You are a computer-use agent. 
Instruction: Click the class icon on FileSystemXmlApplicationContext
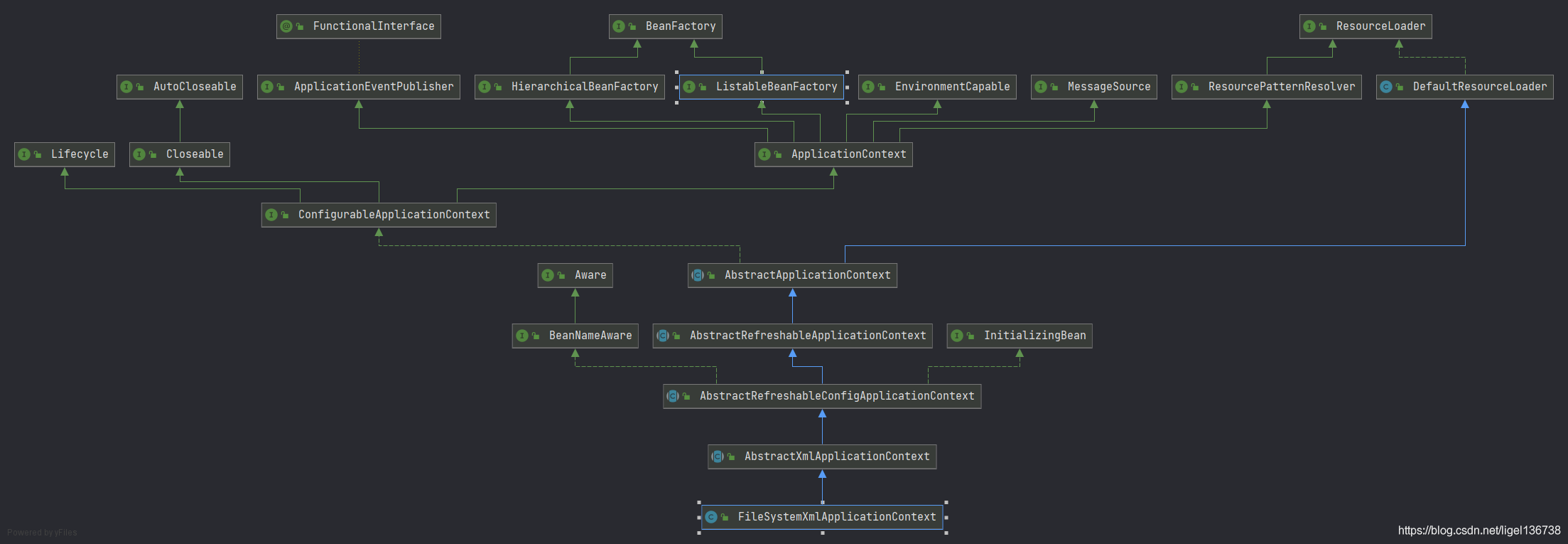tap(711, 517)
